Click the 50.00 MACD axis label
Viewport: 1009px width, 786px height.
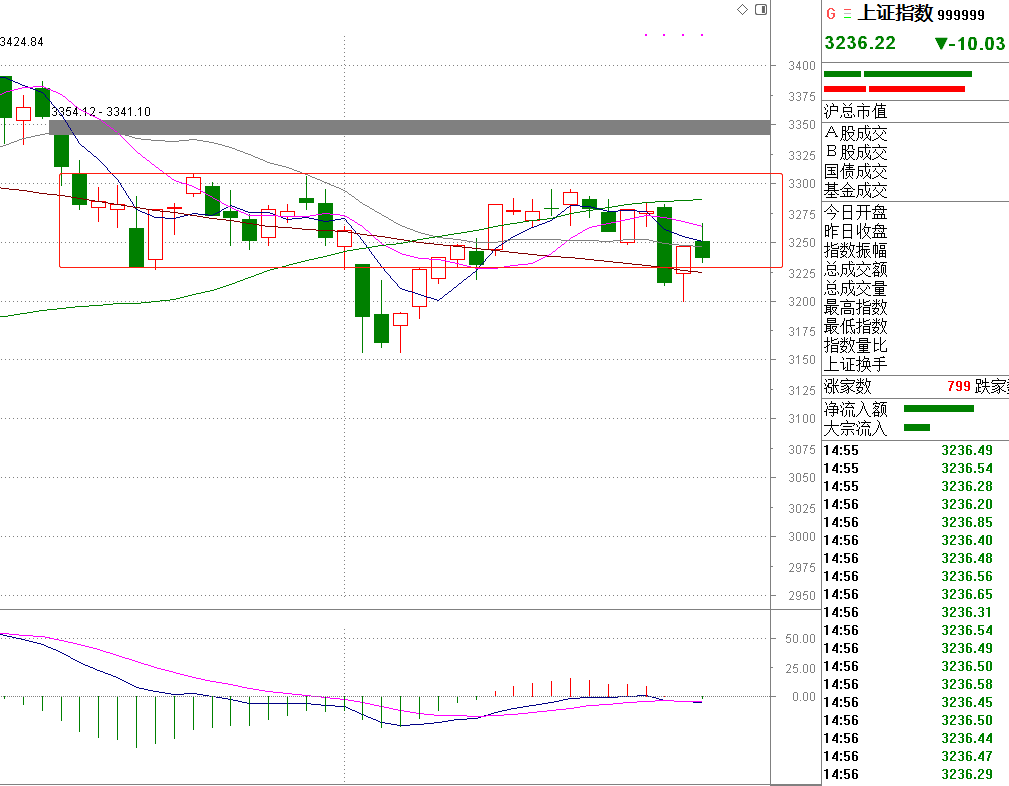(x=801, y=639)
